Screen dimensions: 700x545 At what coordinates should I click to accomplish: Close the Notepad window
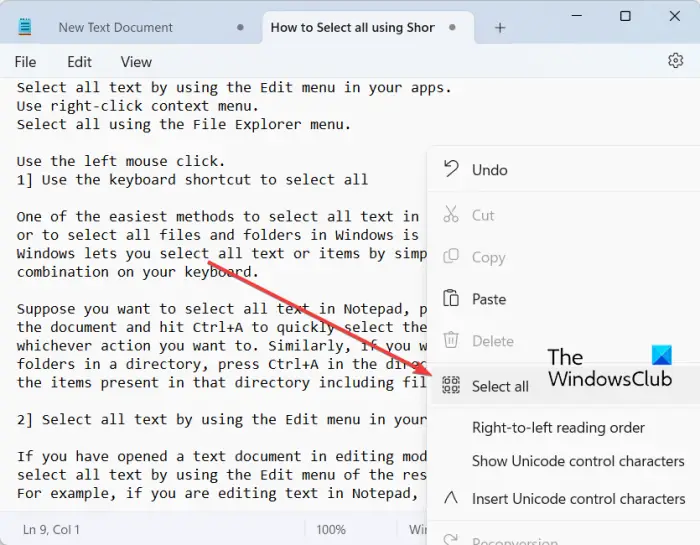coord(675,16)
